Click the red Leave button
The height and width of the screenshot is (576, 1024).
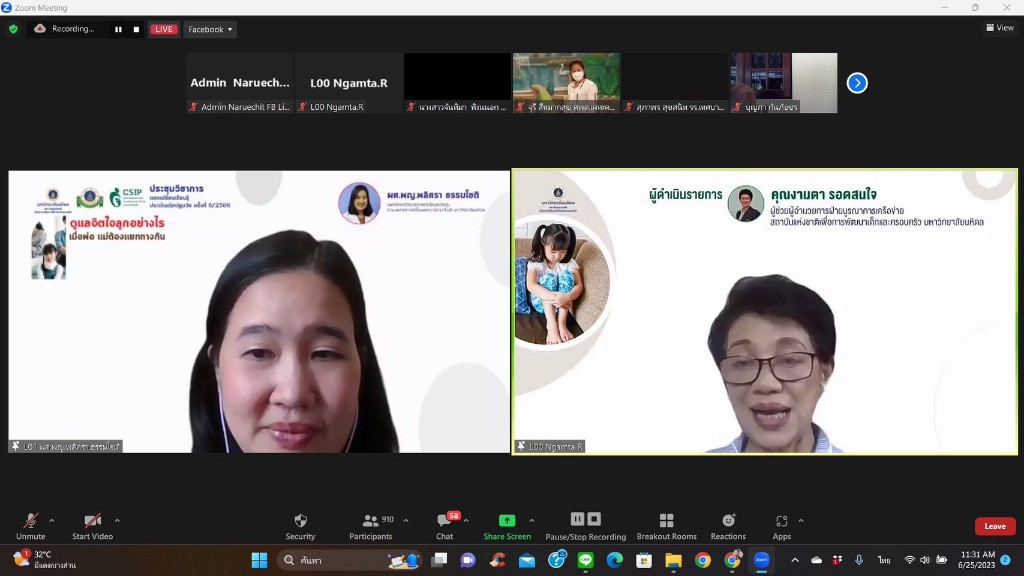tap(995, 526)
